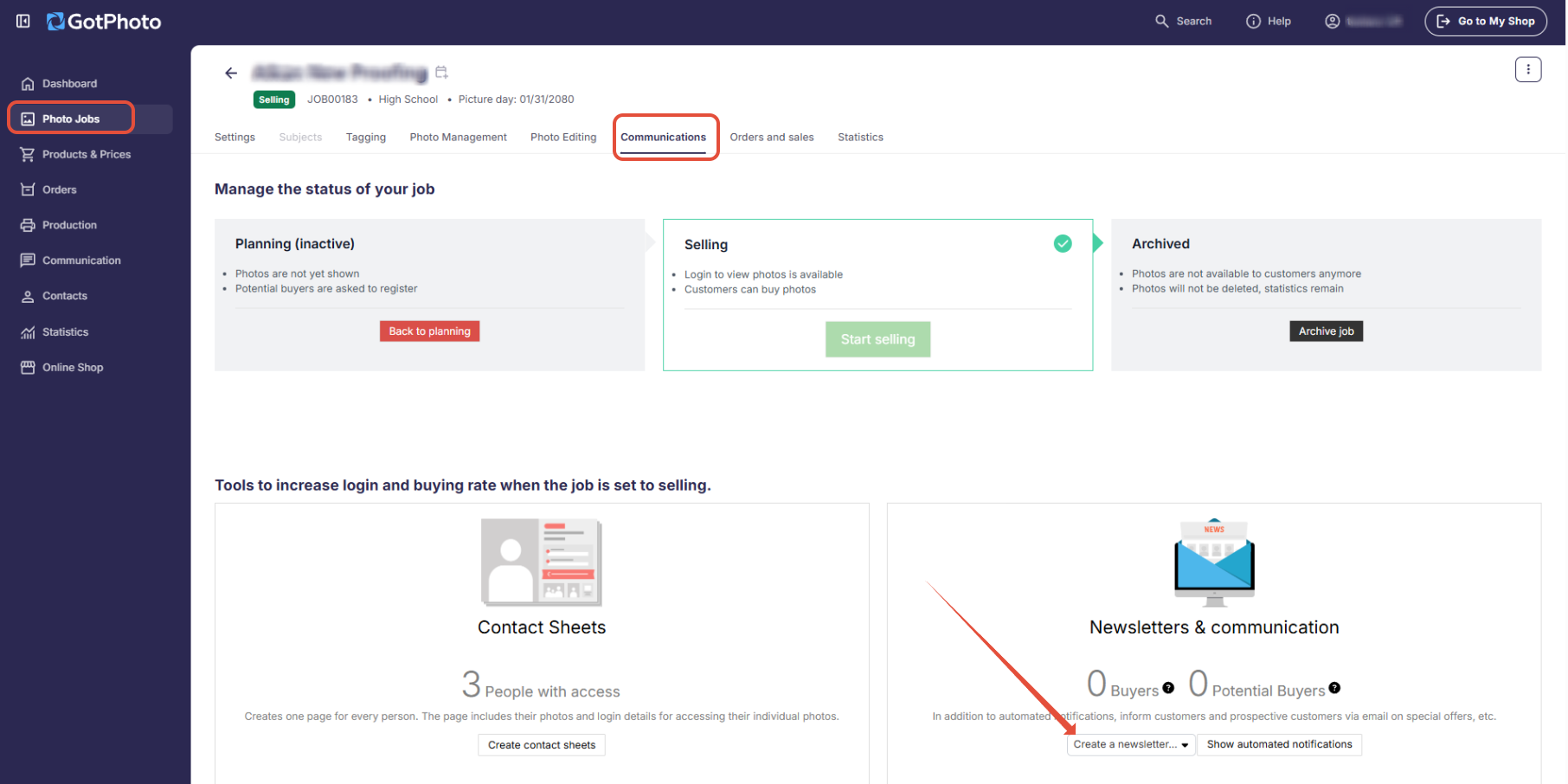This screenshot has height=784, width=1568.
Task: Click the Search text in the header
Action: coord(1194,22)
